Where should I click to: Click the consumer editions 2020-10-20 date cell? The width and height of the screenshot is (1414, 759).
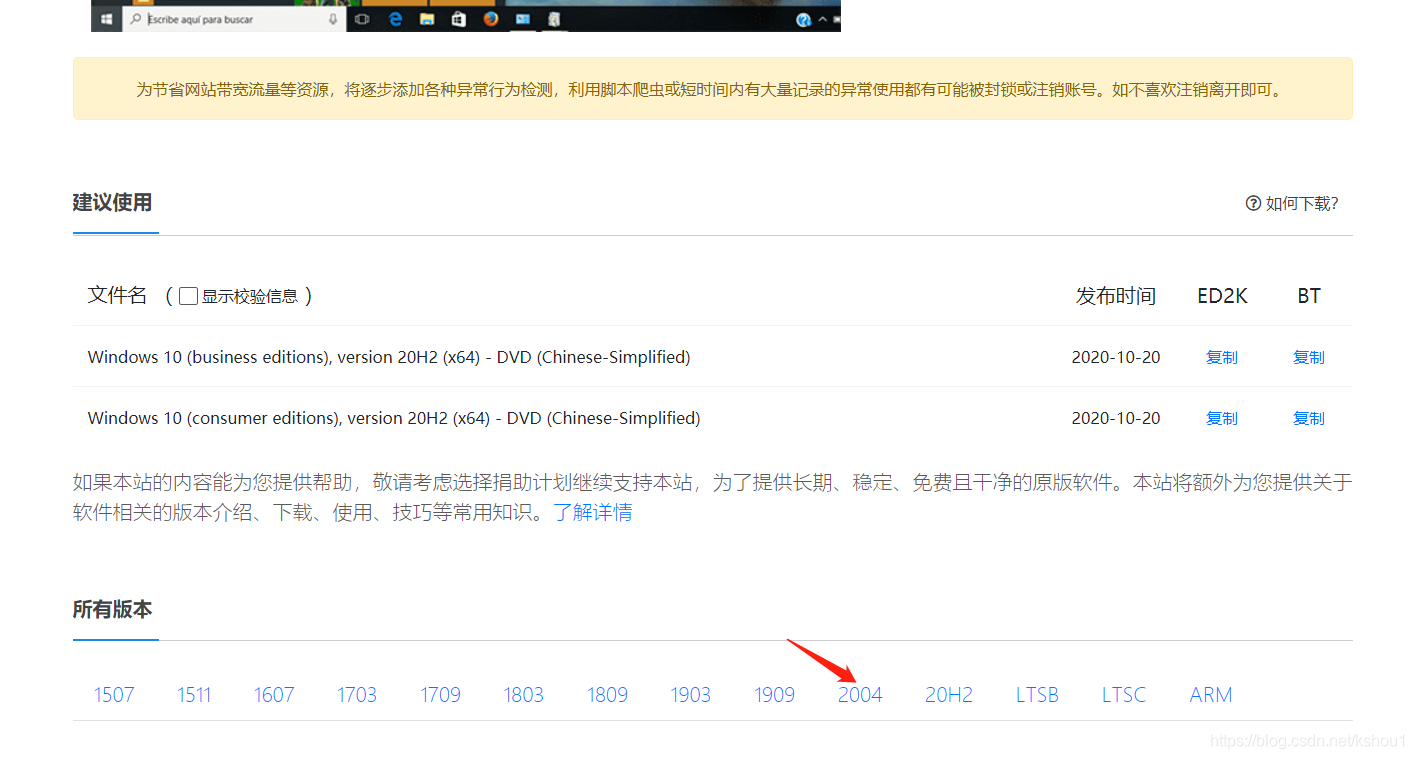(1116, 418)
